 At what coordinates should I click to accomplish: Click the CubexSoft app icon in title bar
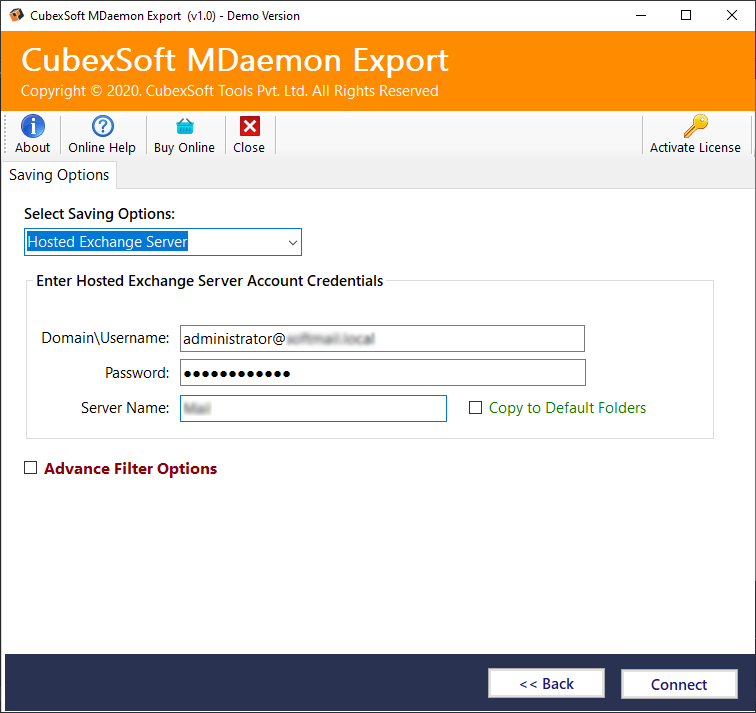pyautogui.click(x=16, y=15)
